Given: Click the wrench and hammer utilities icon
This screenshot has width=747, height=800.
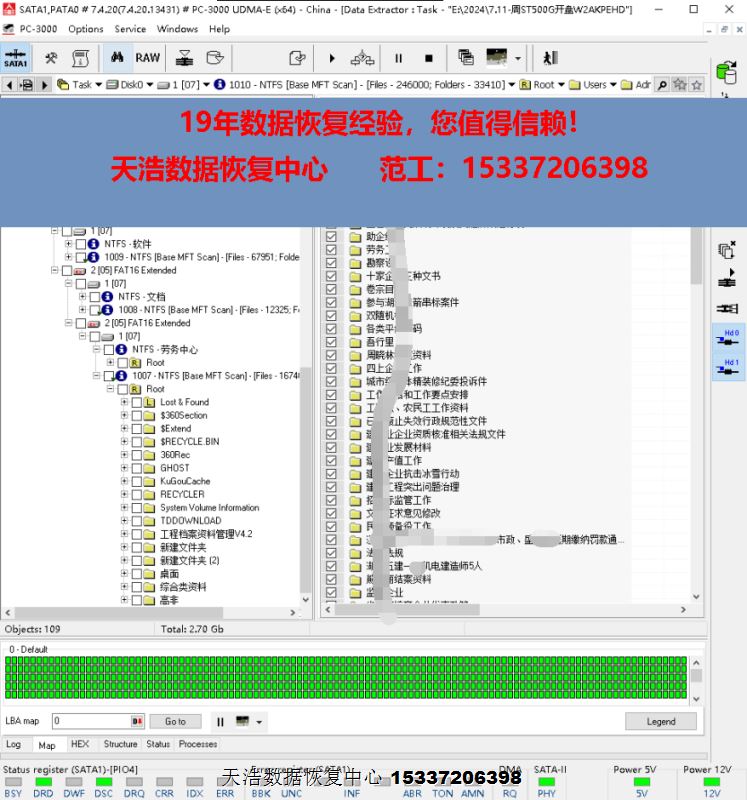Looking at the screenshot, I should pyautogui.click(x=50, y=58).
